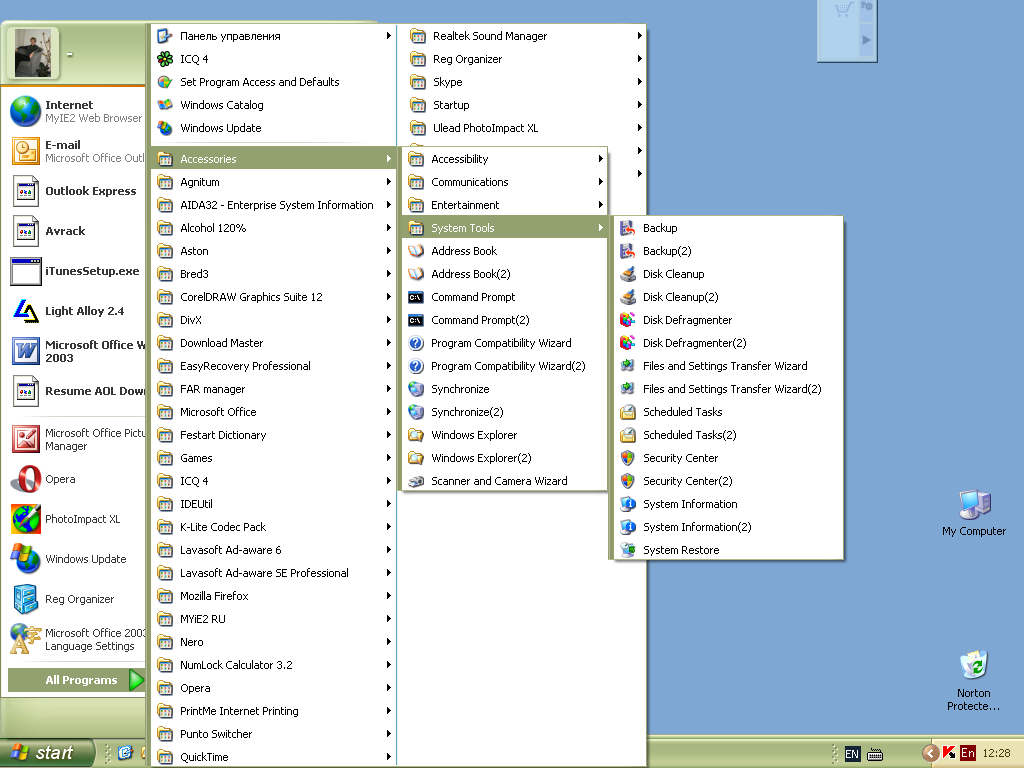Launch Opera from the Start menu's left pane
Viewport: 1024px width, 768px height.
click(76, 479)
